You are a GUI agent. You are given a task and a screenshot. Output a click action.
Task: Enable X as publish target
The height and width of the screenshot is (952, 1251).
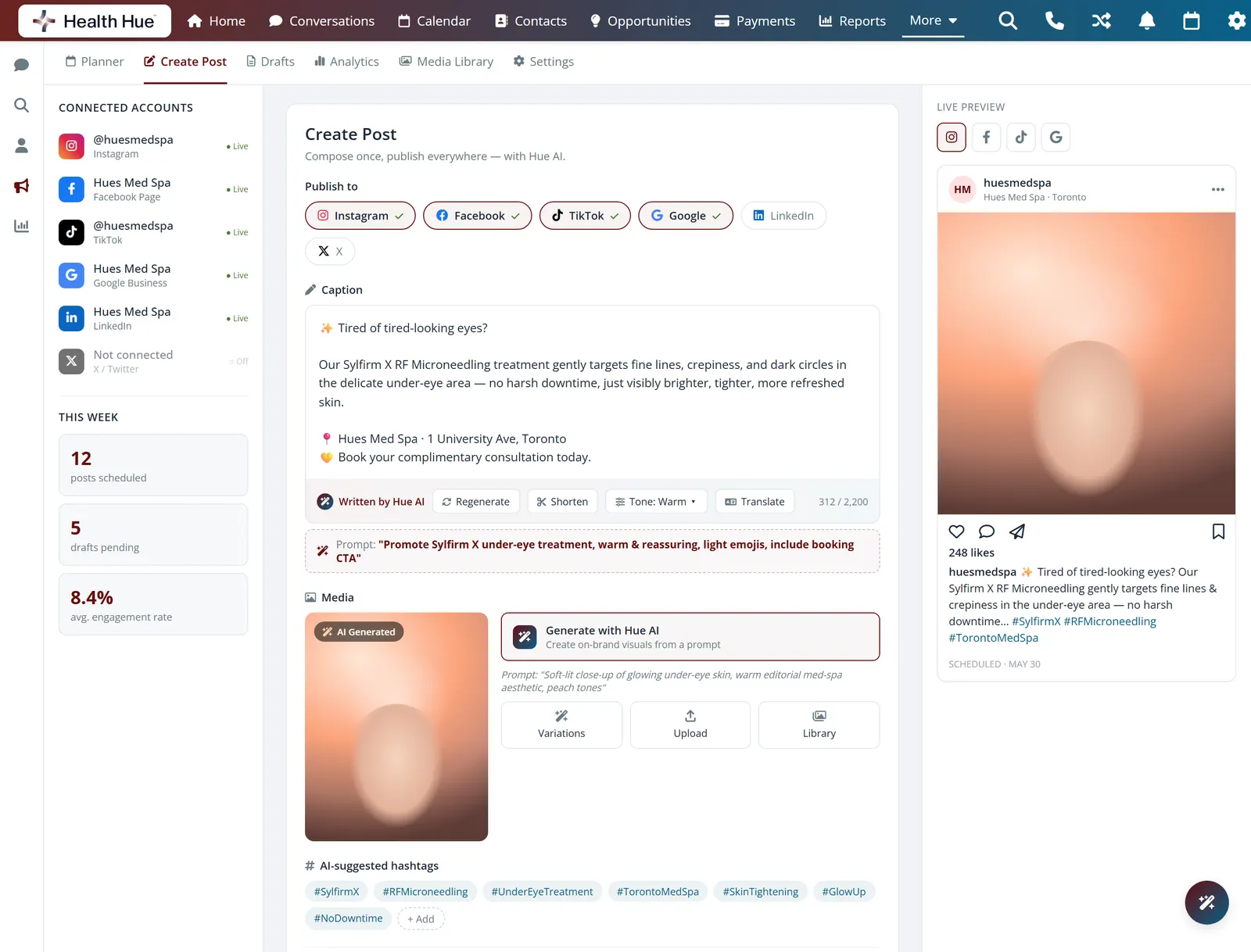[330, 251]
